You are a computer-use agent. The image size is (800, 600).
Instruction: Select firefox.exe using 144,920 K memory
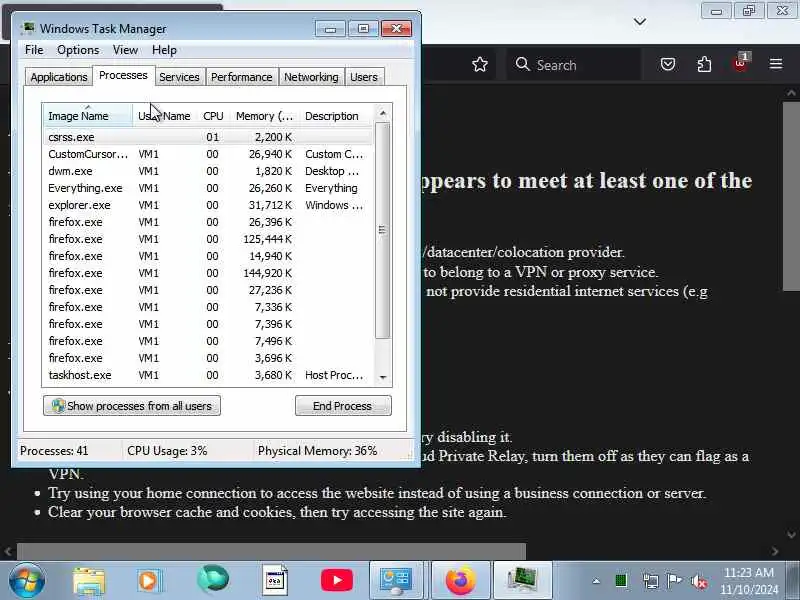208,273
